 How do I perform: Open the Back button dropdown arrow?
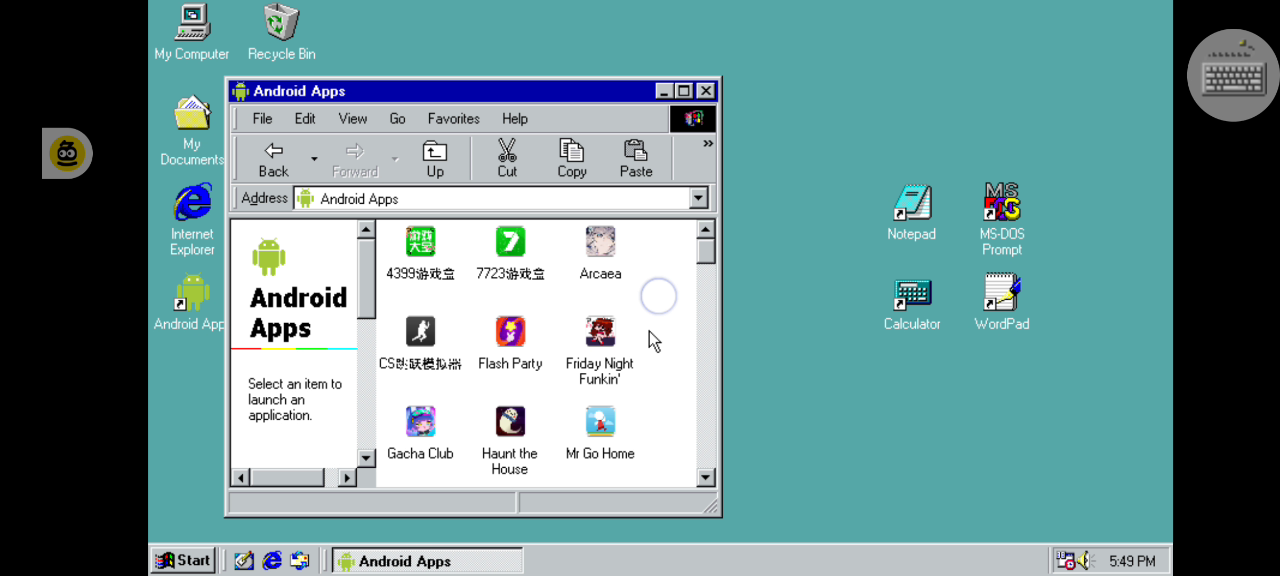(x=313, y=157)
